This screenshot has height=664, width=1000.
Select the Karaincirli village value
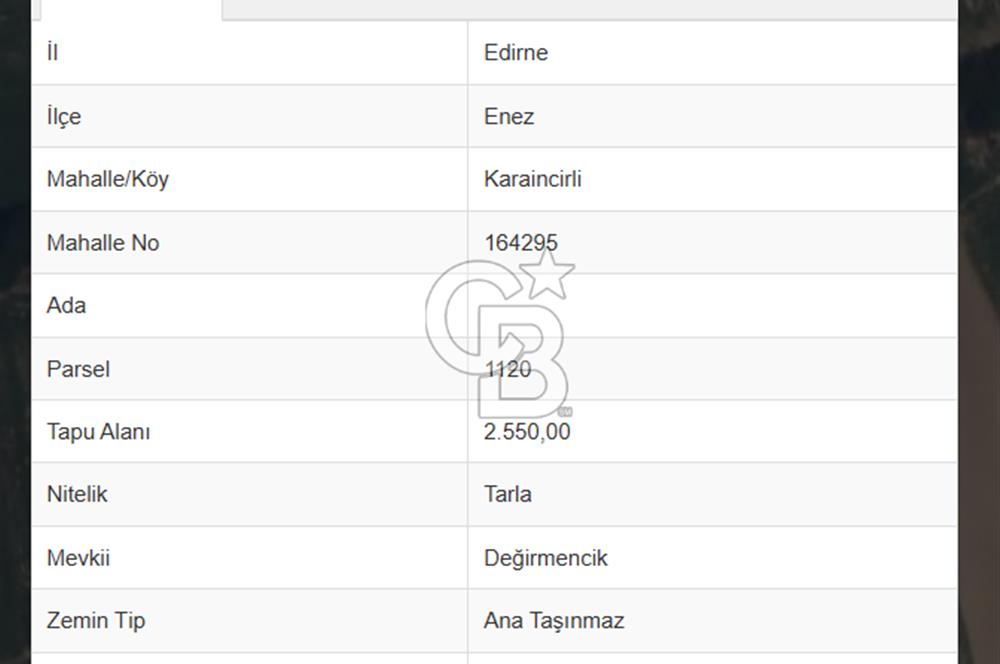[534, 179]
